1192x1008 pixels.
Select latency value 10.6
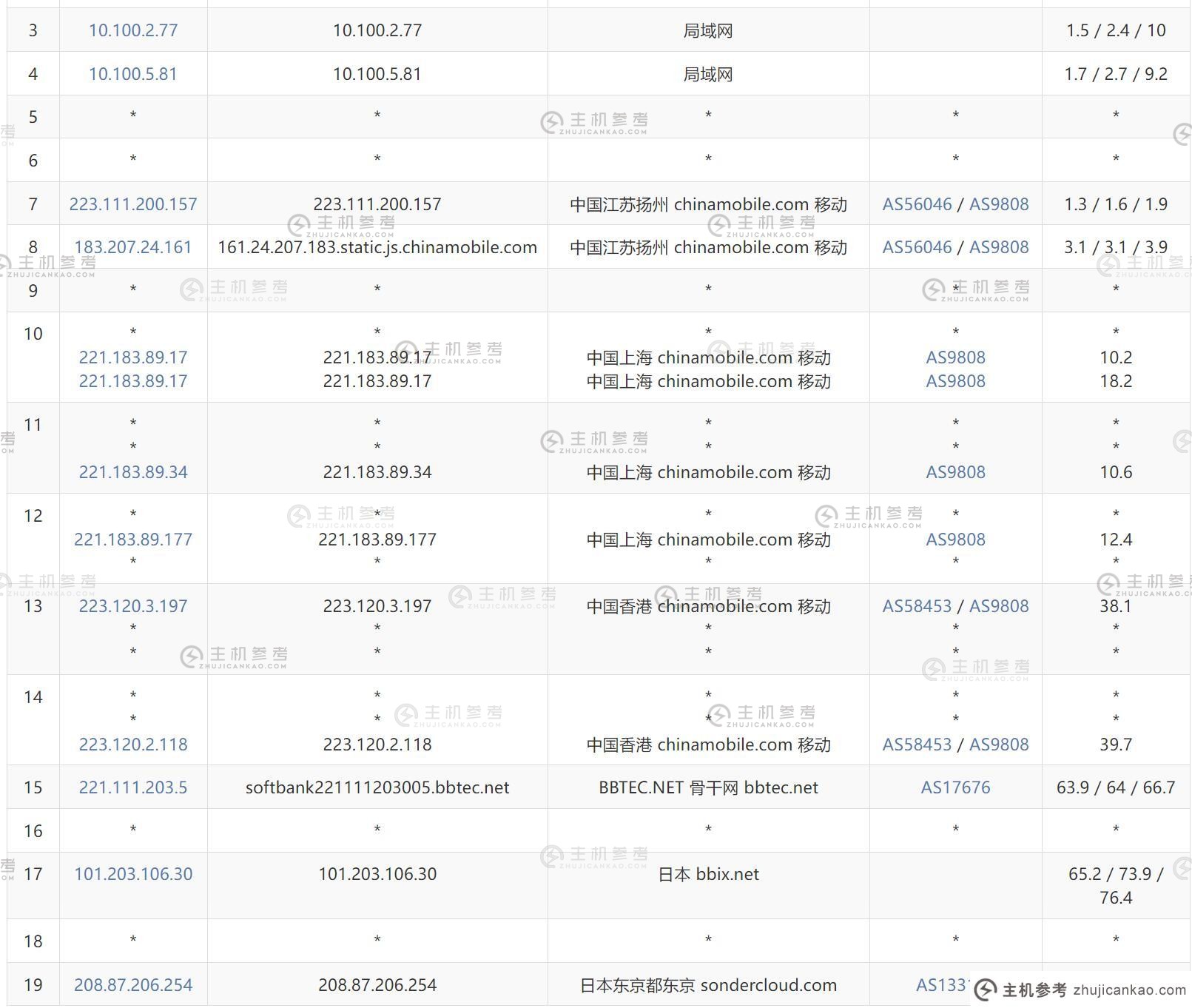[x=1116, y=472]
